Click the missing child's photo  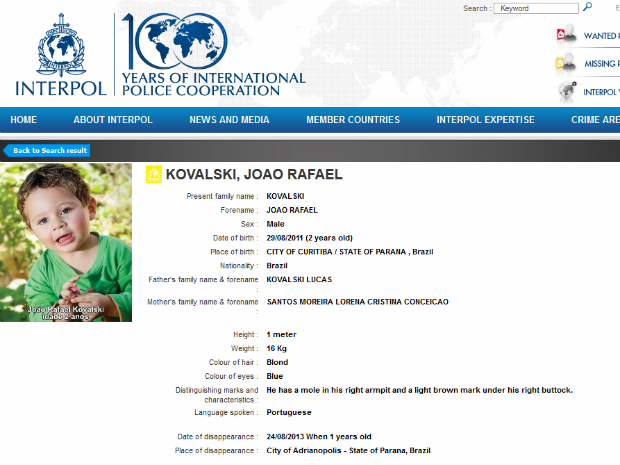pos(66,243)
